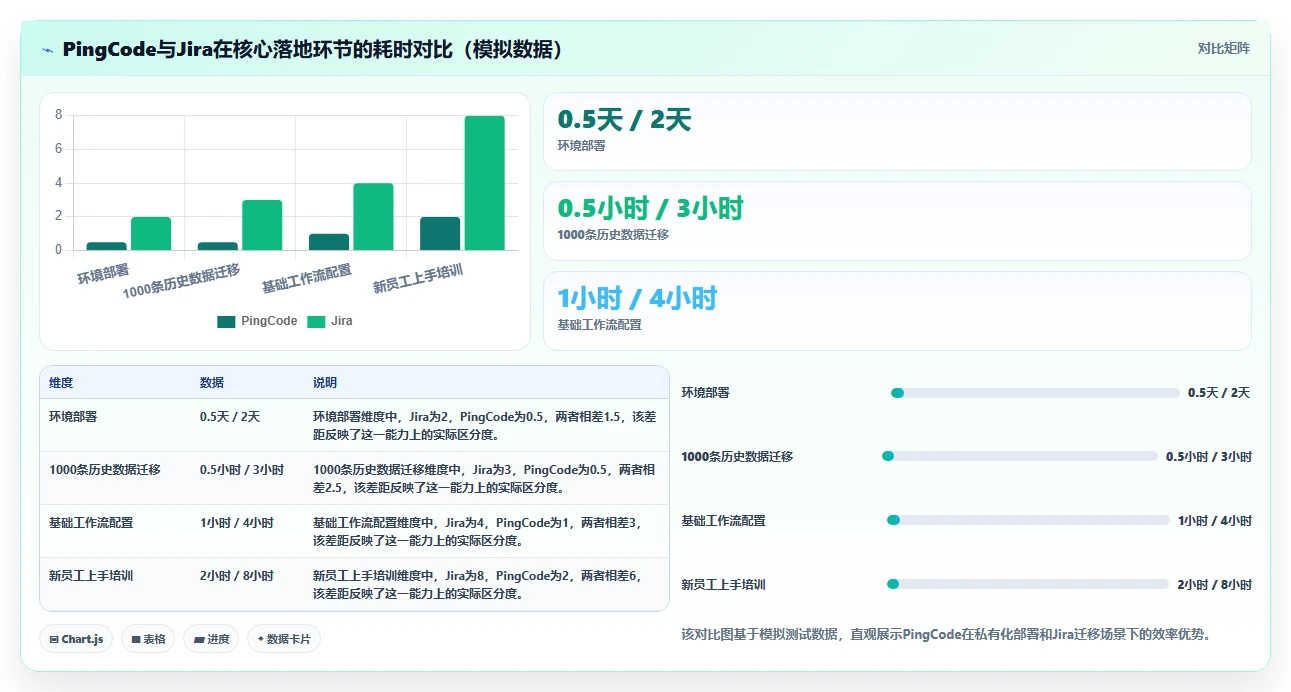Select the tall Jira bar for 新员工上手培训
Screen dimensions: 1291x692
pos(484,183)
